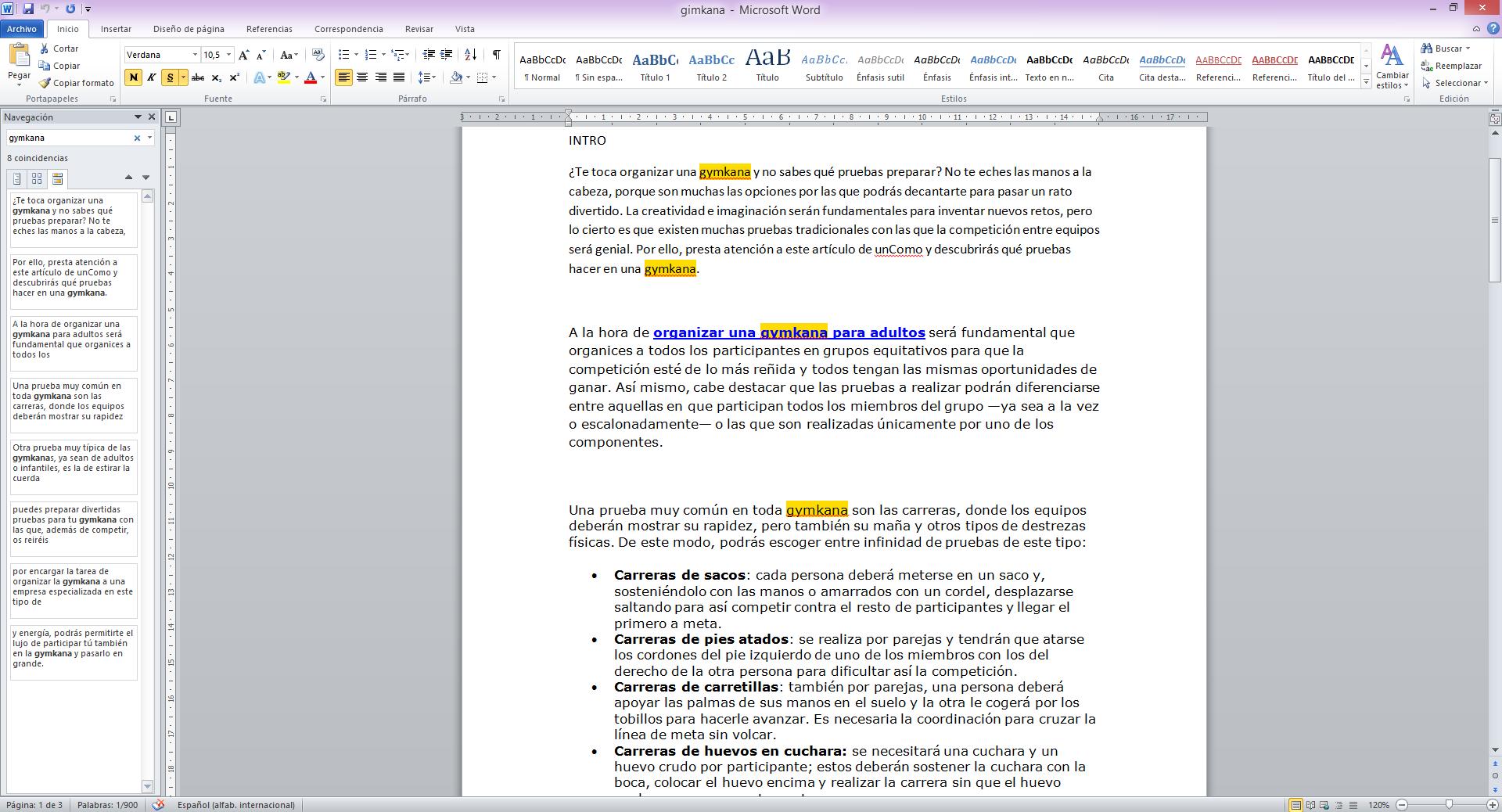Click the Copiar formato brush icon

point(45,83)
